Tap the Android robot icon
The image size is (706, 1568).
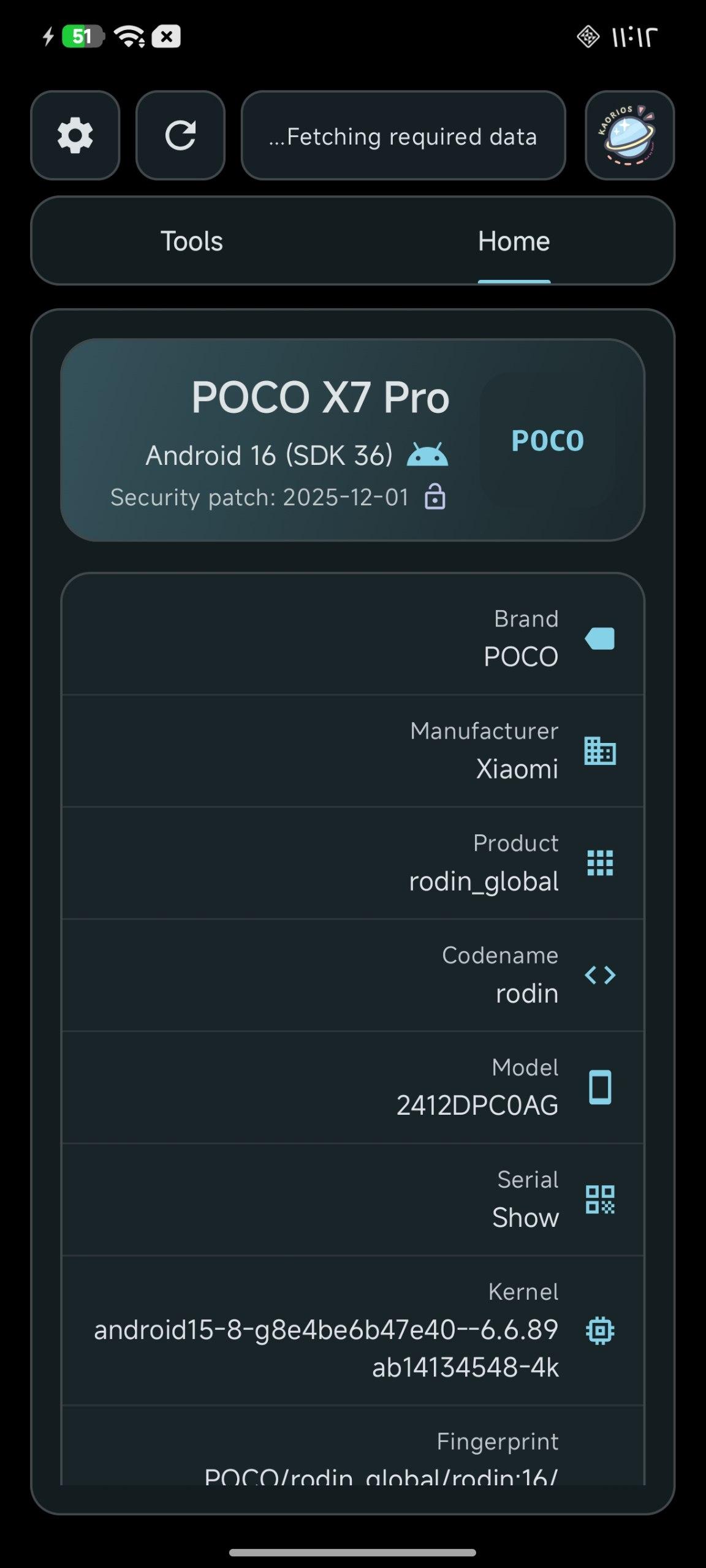click(x=427, y=455)
